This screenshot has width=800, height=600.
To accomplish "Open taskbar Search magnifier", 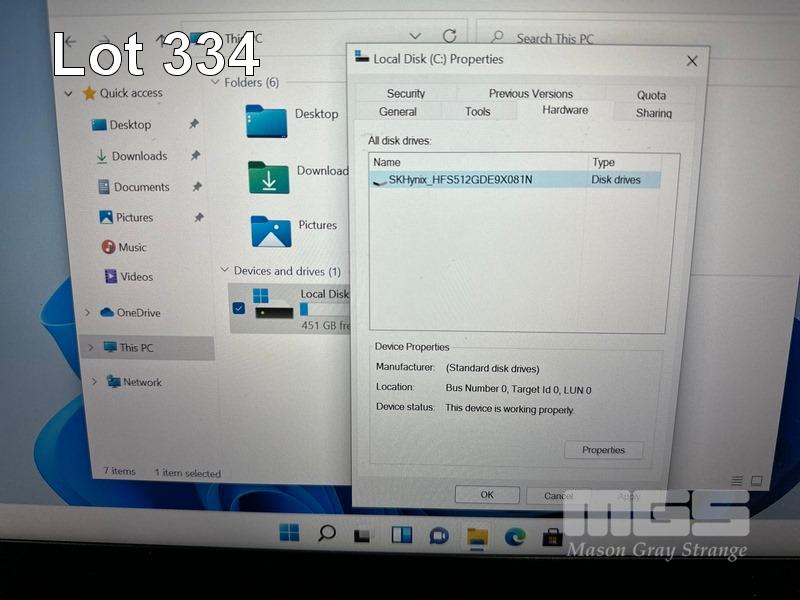I will (326, 534).
